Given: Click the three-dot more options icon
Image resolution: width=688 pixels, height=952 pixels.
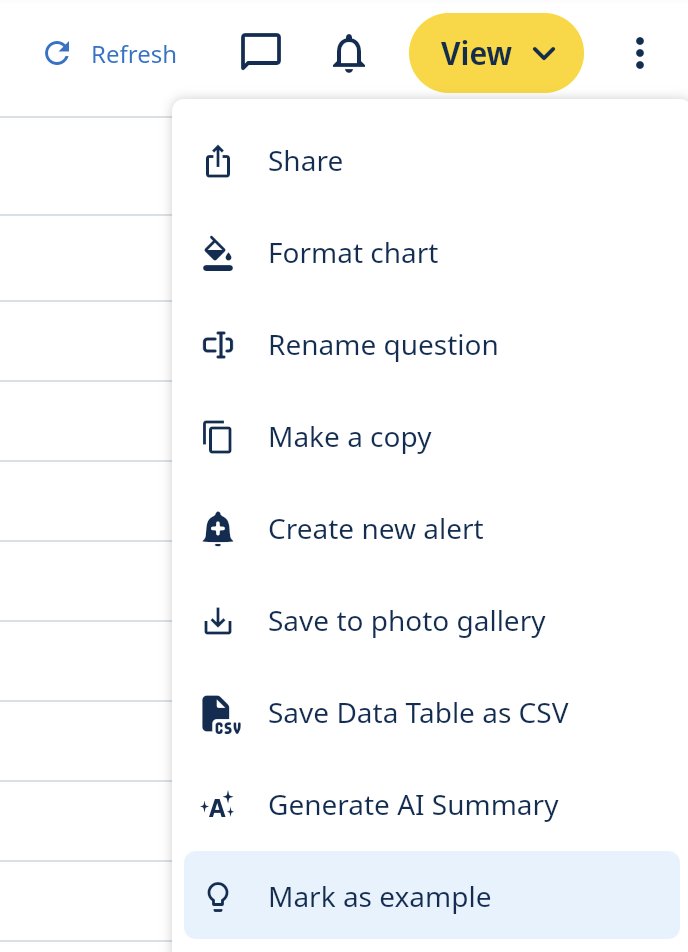Looking at the screenshot, I should (x=640, y=53).
